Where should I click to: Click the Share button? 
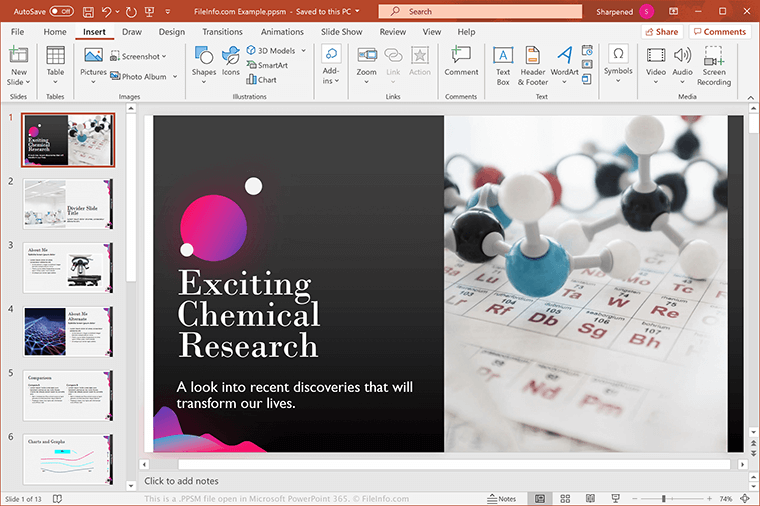coord(661,32)
